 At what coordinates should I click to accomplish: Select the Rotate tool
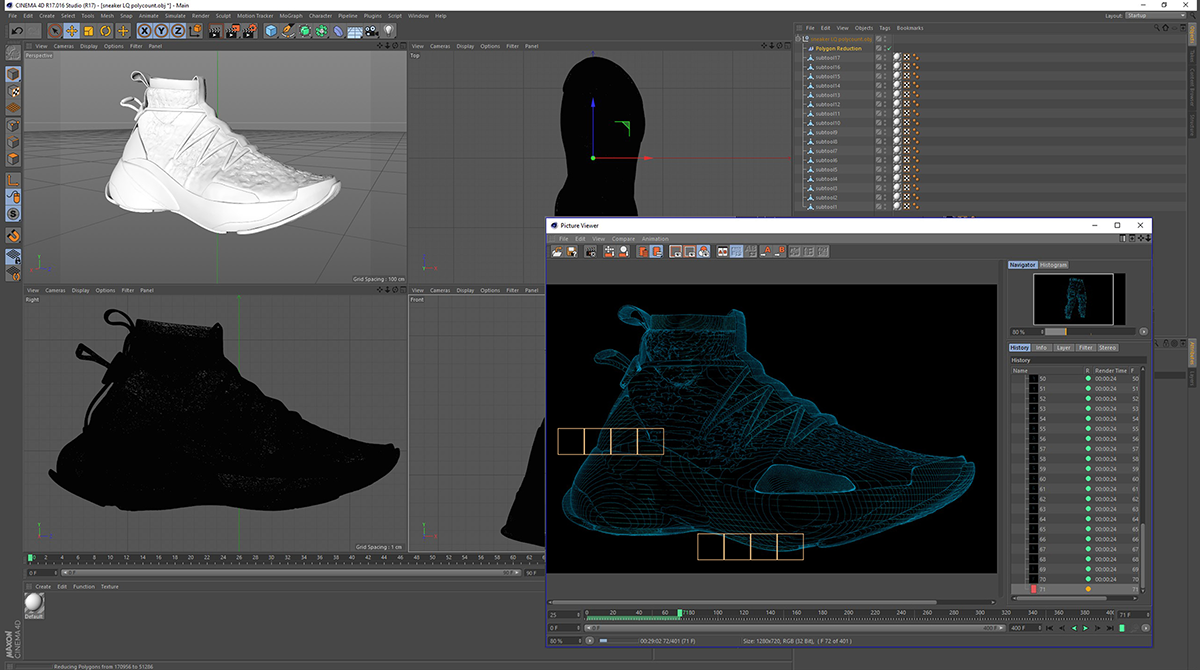coord(105,31)
